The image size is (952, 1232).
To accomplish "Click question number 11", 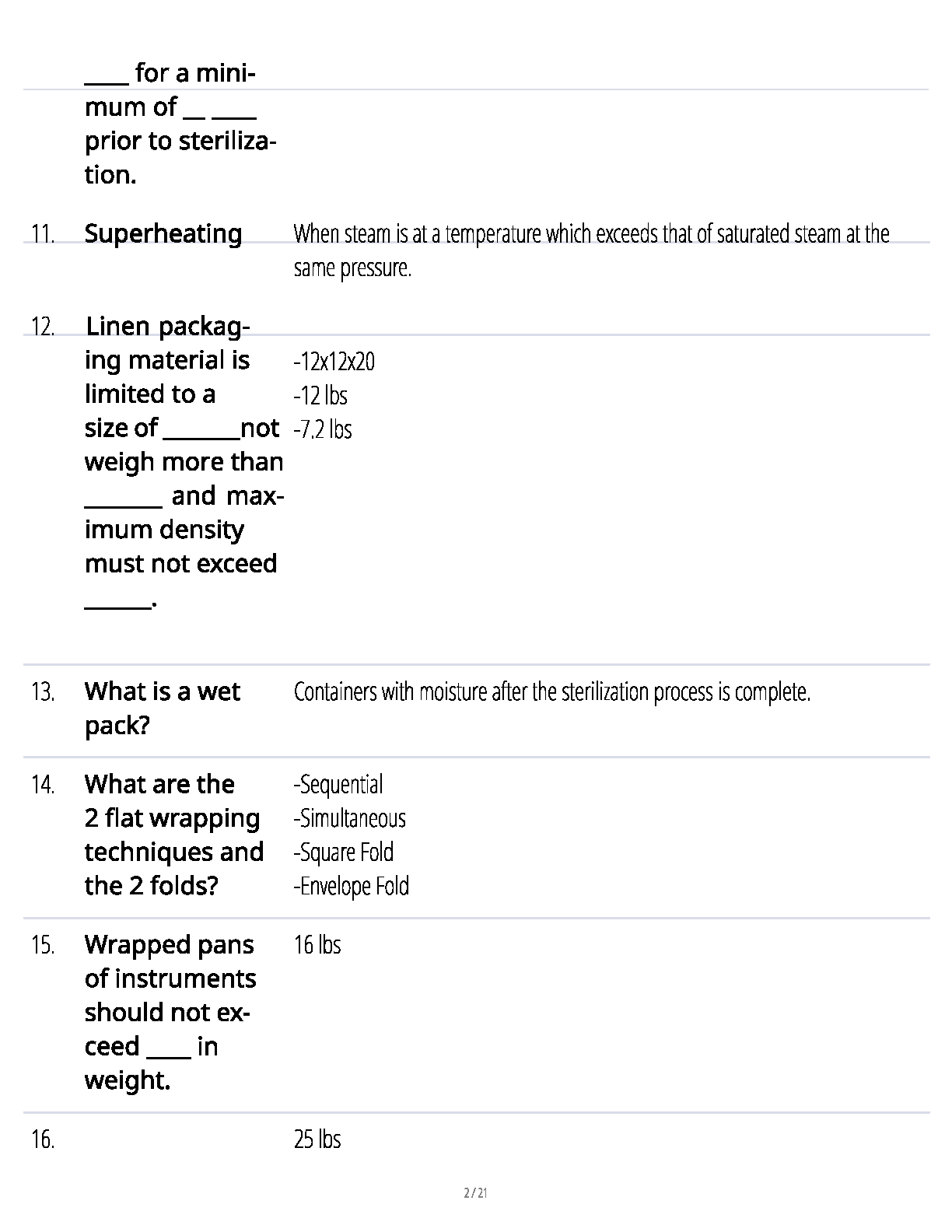I will tap(43, 233).
